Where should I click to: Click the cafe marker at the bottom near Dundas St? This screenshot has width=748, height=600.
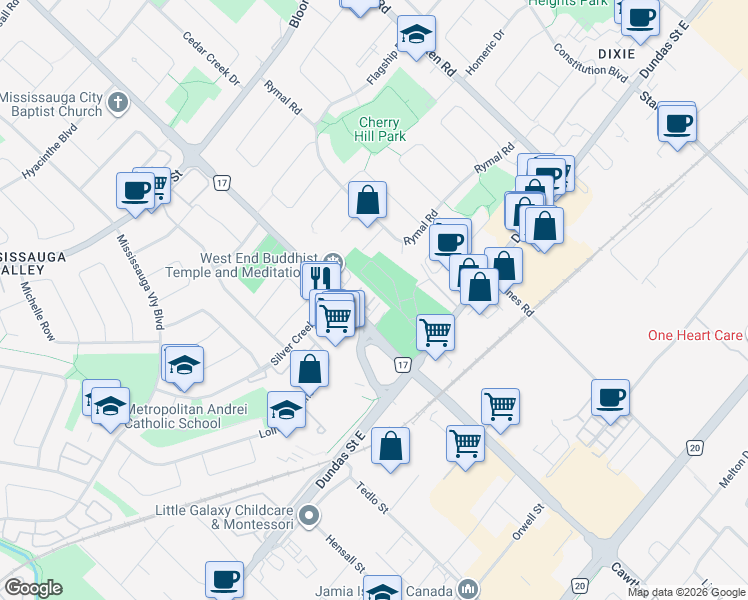(224, 580)
